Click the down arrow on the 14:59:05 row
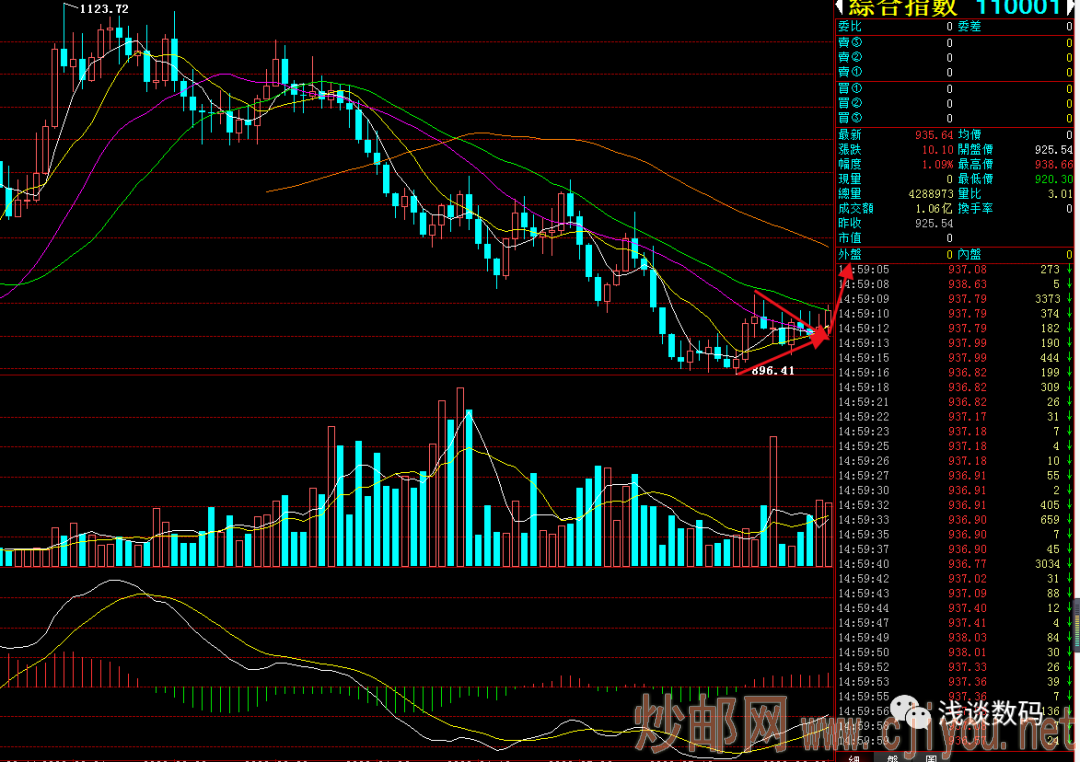This screenshot has width=1080, height=762. tap(1068, 269)
